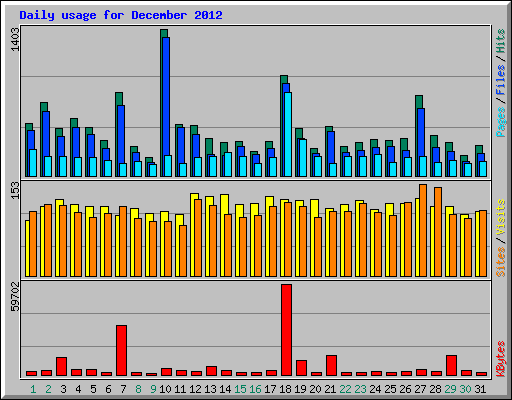Click the day 10 axis label
This screenshot has height=400, width=512.
tap(165, 389)
